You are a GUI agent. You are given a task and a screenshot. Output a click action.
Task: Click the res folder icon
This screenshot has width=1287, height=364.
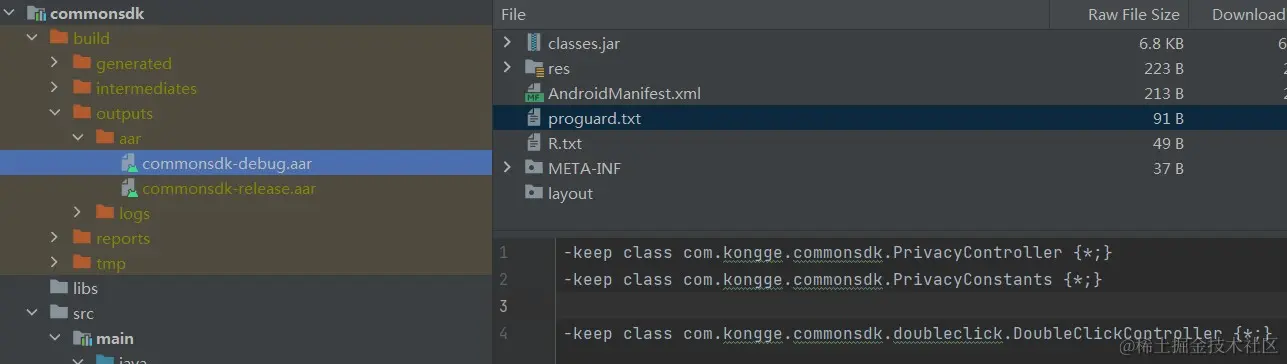point(534,69)
